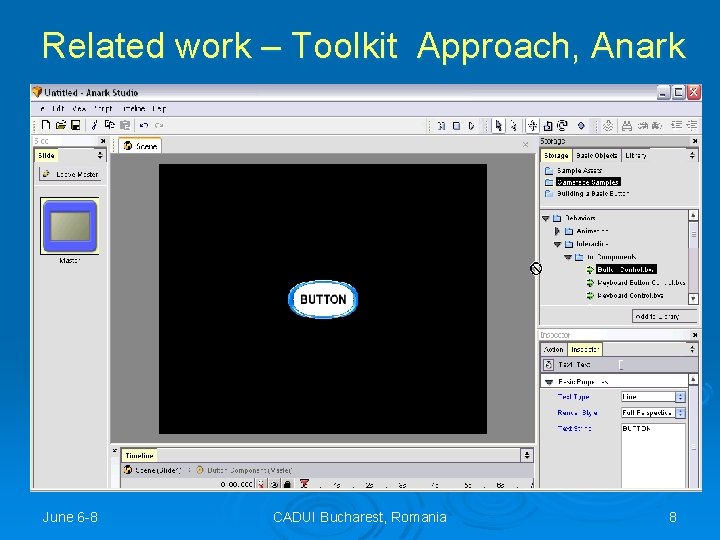
Task: Select Keyboard Control.bvs file
Action: coord(625,296)
